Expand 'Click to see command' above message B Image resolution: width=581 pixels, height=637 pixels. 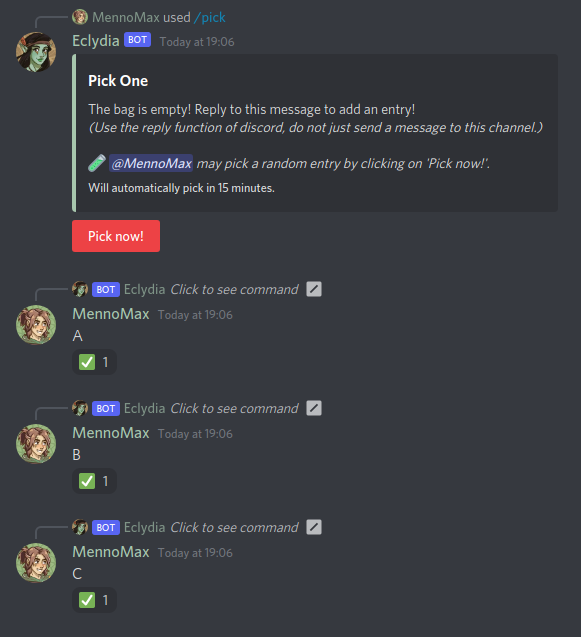(234, 409)
